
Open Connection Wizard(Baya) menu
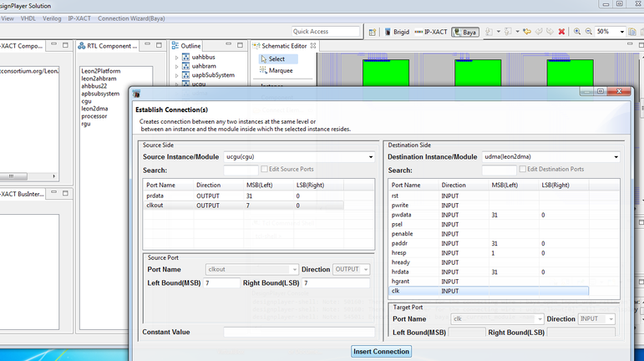[x=131, y=18]
